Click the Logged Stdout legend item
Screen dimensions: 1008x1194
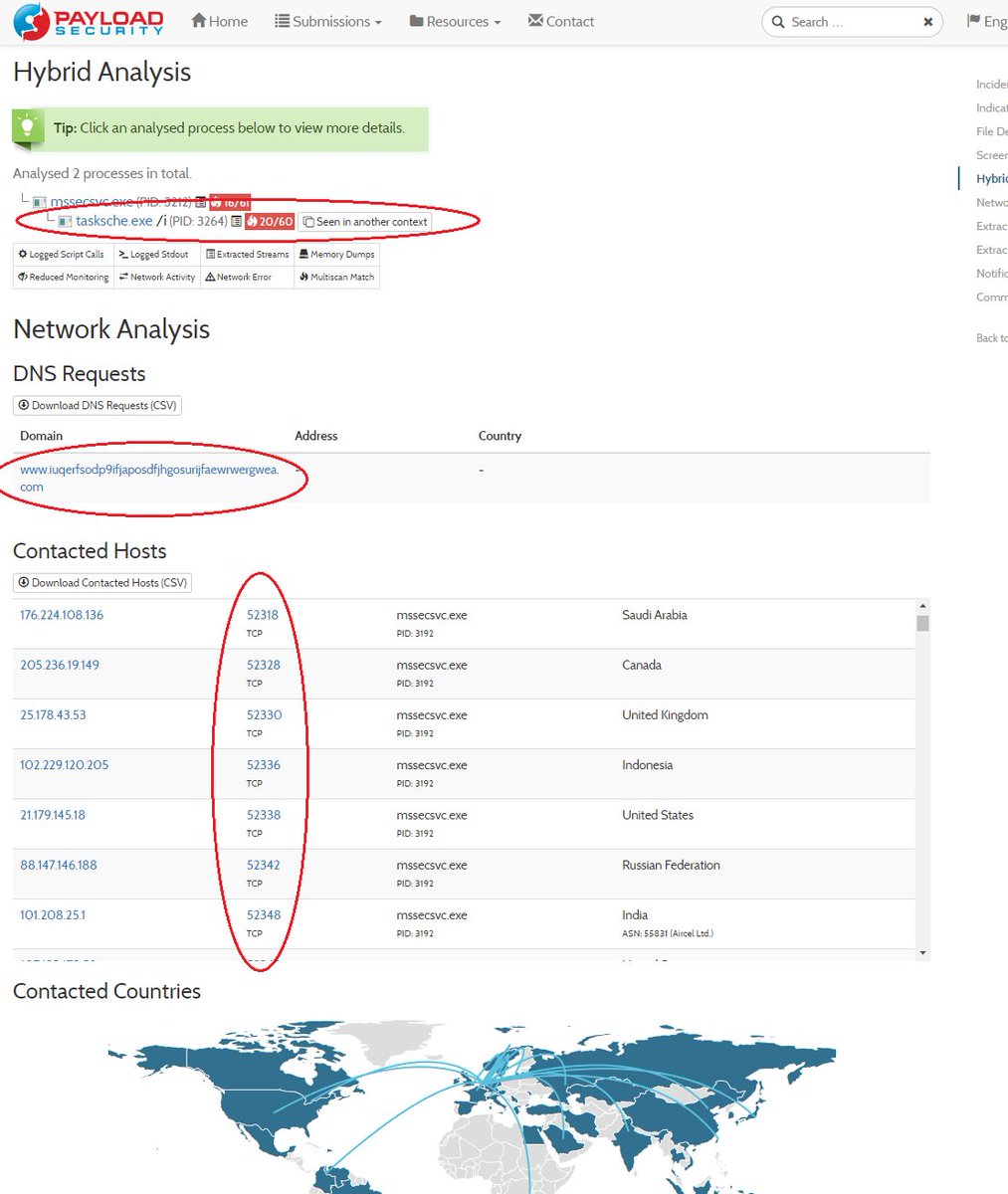pos(158,255)
